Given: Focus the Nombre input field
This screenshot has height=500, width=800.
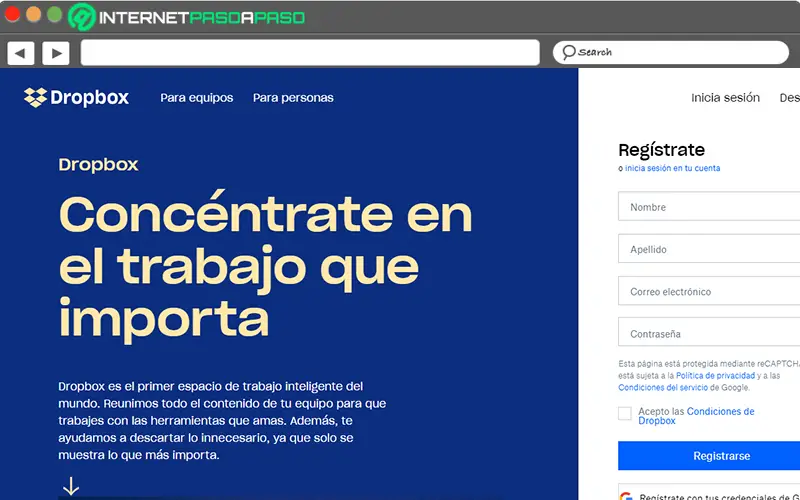Looking at the screenshot, I should coord(709,207).
